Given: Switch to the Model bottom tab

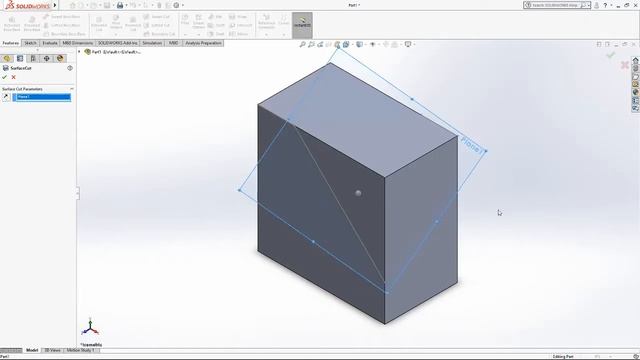Looking at the screenshot, I should tap(32, 350).
